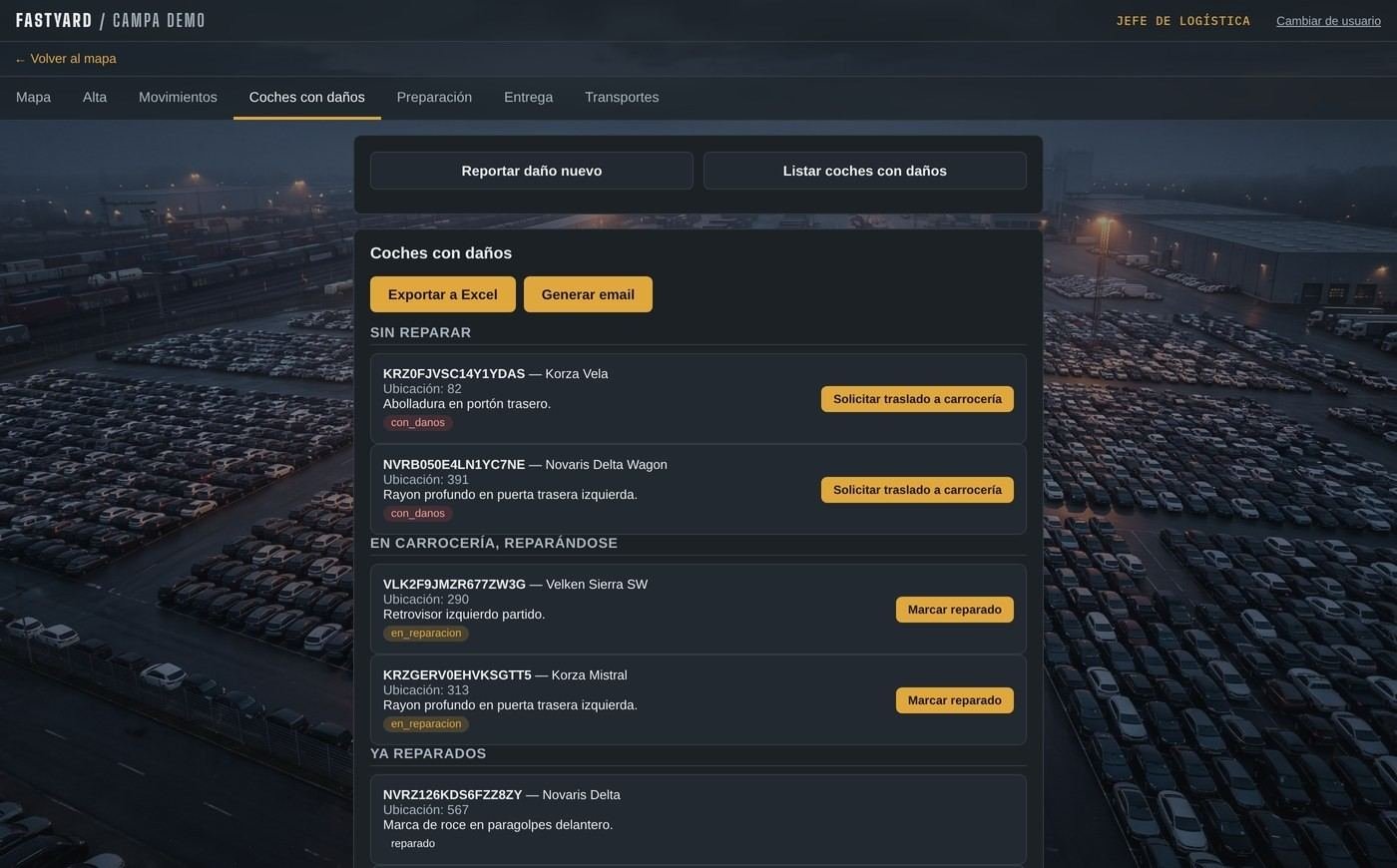Click the text 'Ubicación: 82'

point(422,389)
